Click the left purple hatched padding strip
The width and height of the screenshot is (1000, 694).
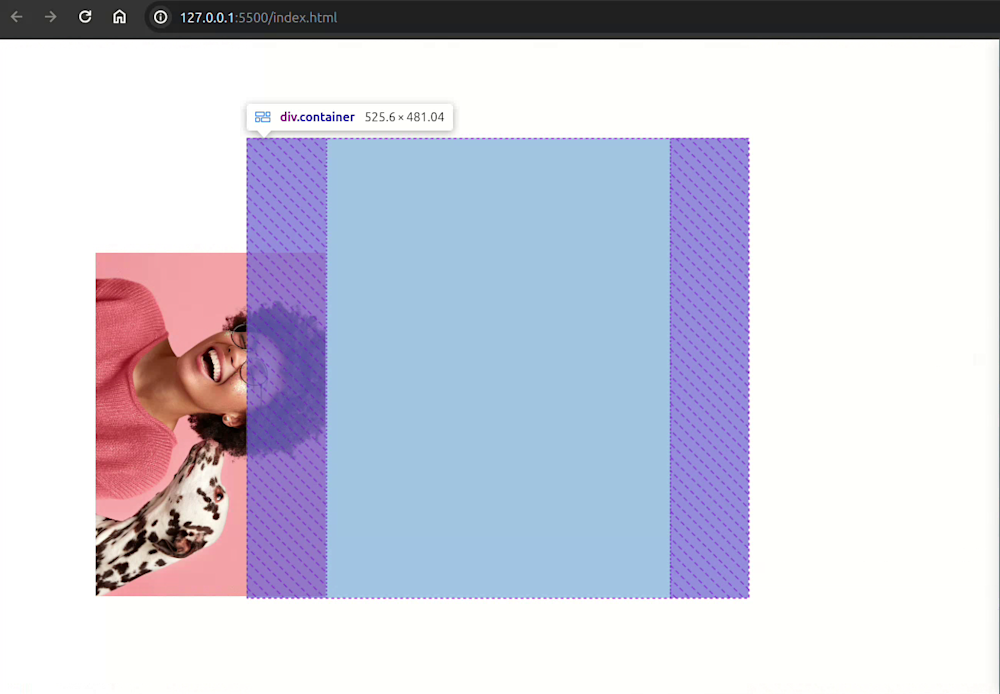(x=286, y=190)
